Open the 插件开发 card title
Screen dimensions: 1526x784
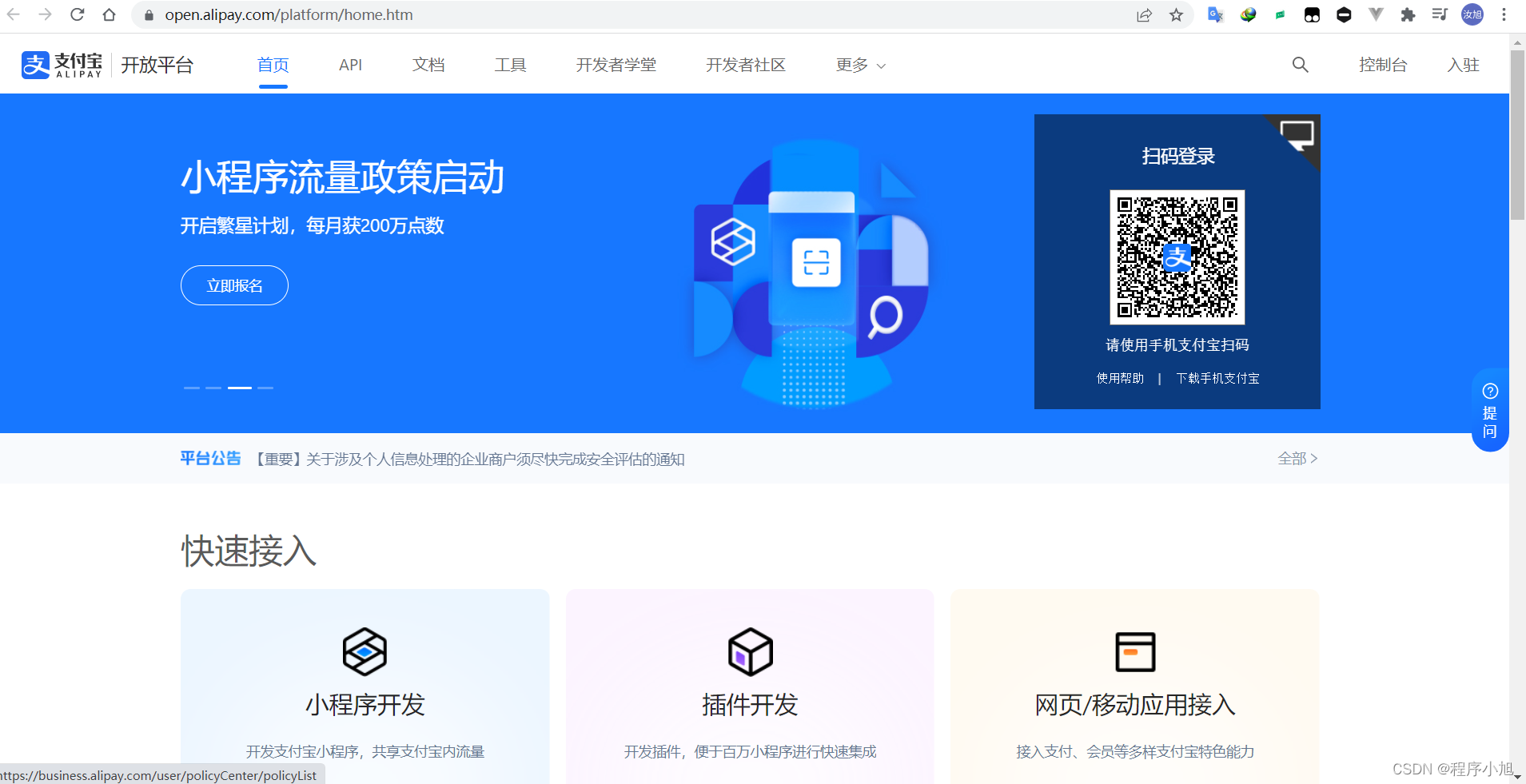tap(750, 705)
